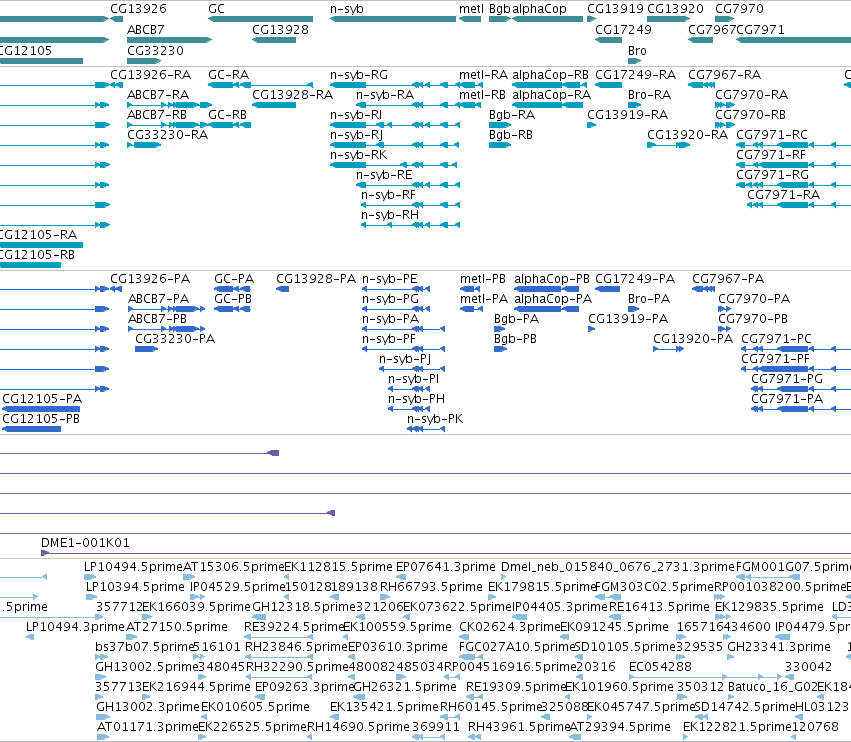This screenshot has height=742, width=851.
Task: Select the CG13928 gene label
Action: [x=280, y=29]
